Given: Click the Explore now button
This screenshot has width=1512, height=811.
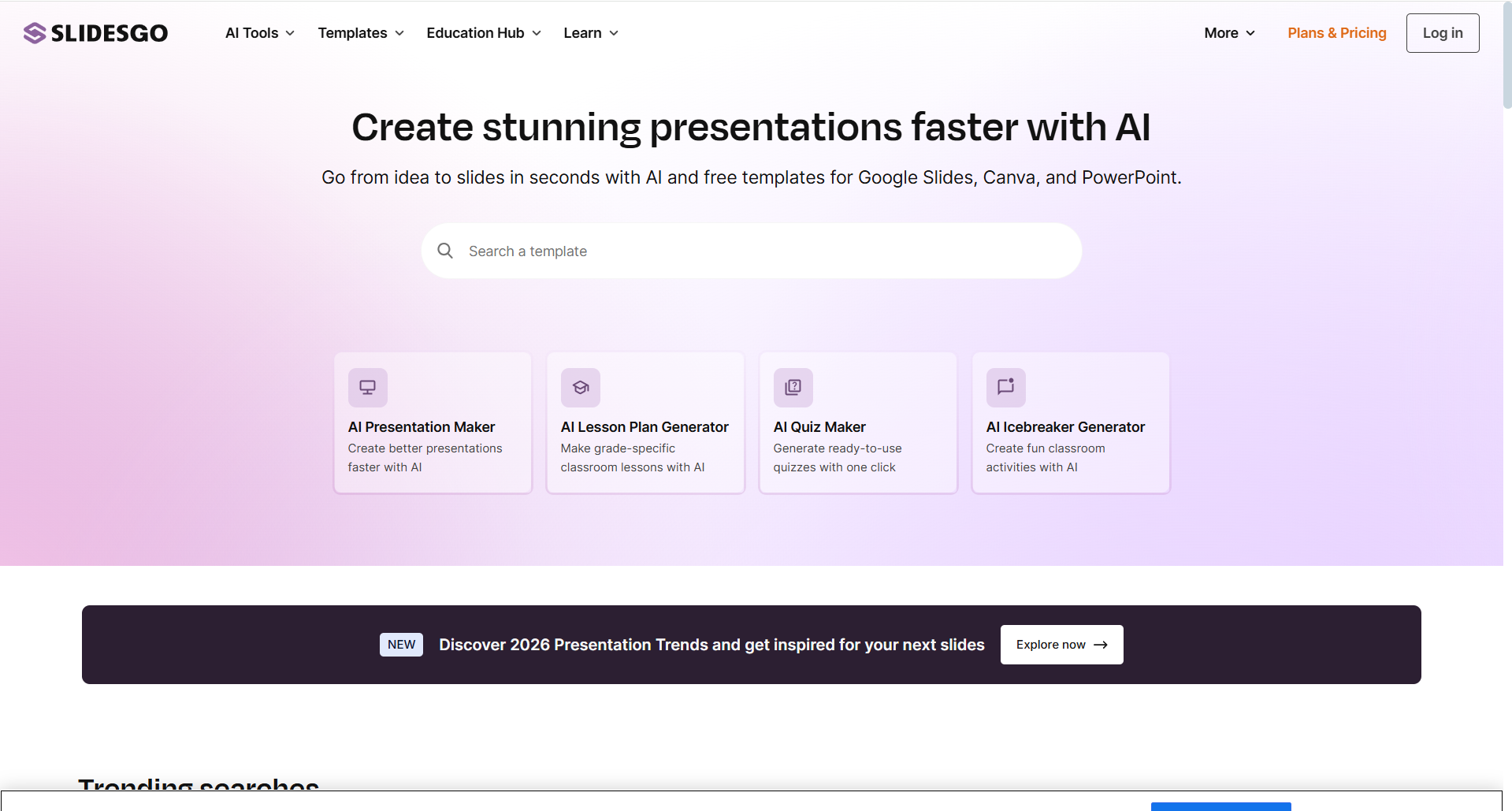Looking at the screenshot, I should [1062, 645].
